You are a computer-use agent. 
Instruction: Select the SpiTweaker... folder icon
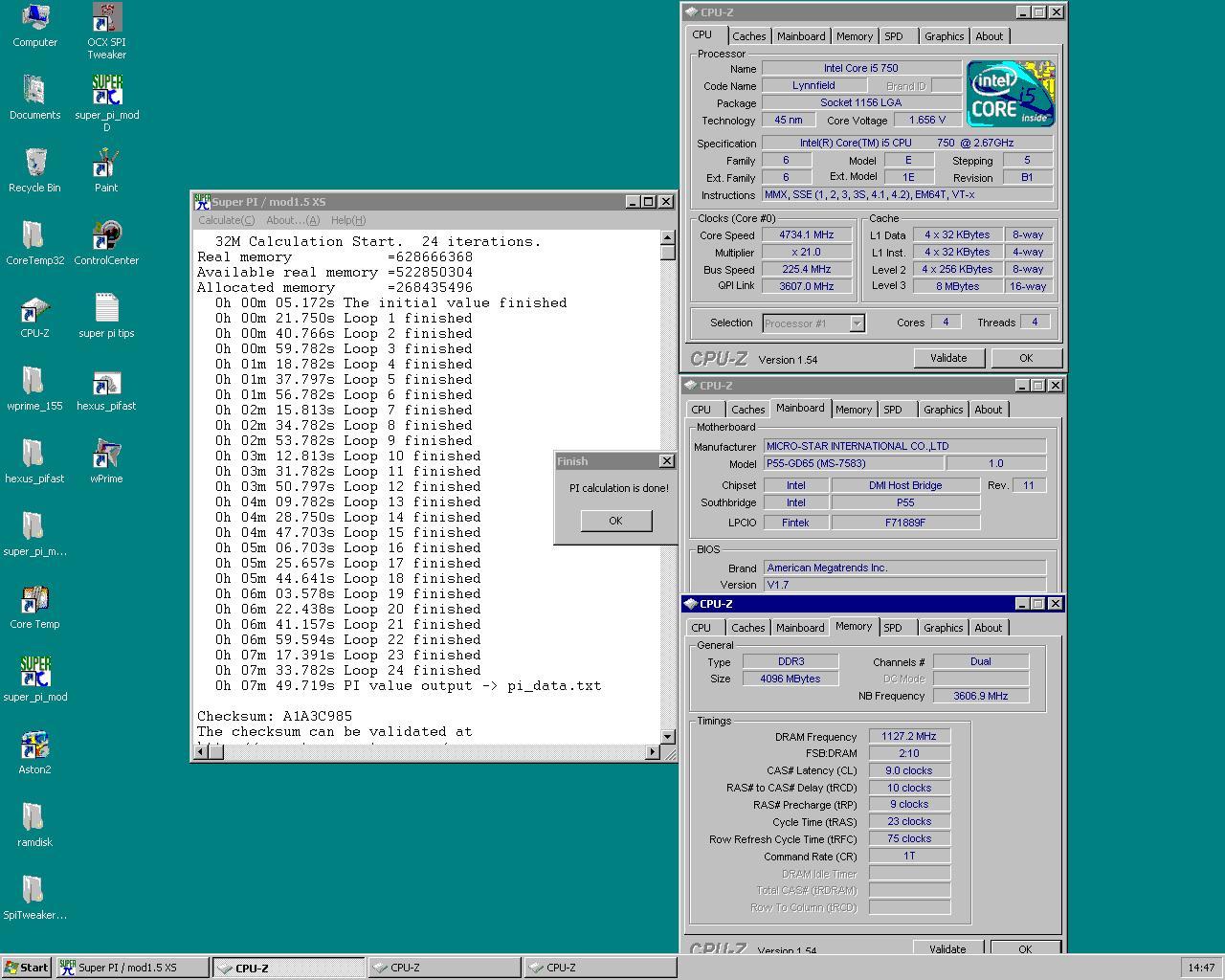click(x=34, y=898)
